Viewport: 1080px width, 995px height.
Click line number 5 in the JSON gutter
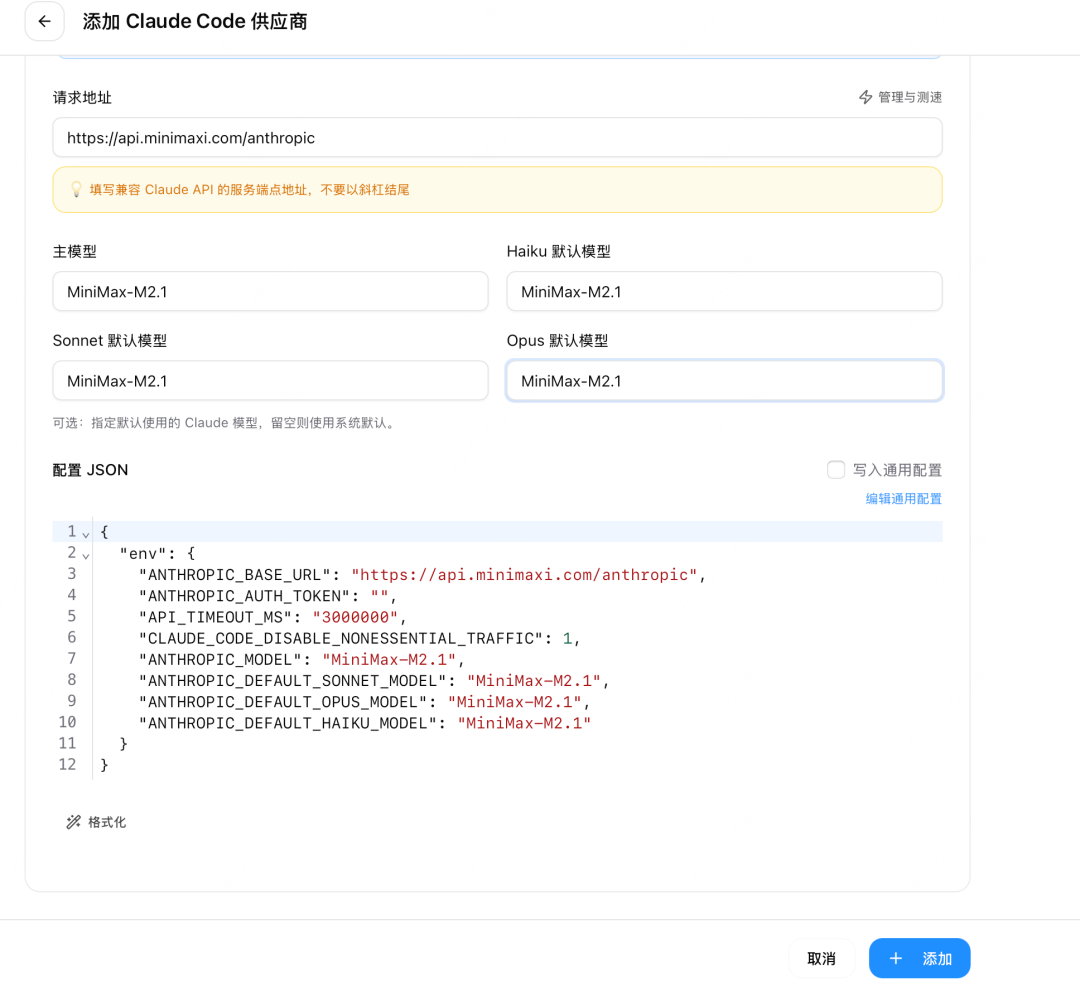tap(71, 616)
